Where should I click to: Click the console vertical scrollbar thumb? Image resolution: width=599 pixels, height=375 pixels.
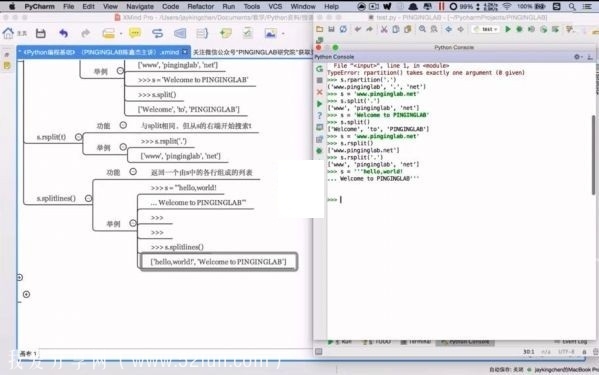click(x=593, y=154)
